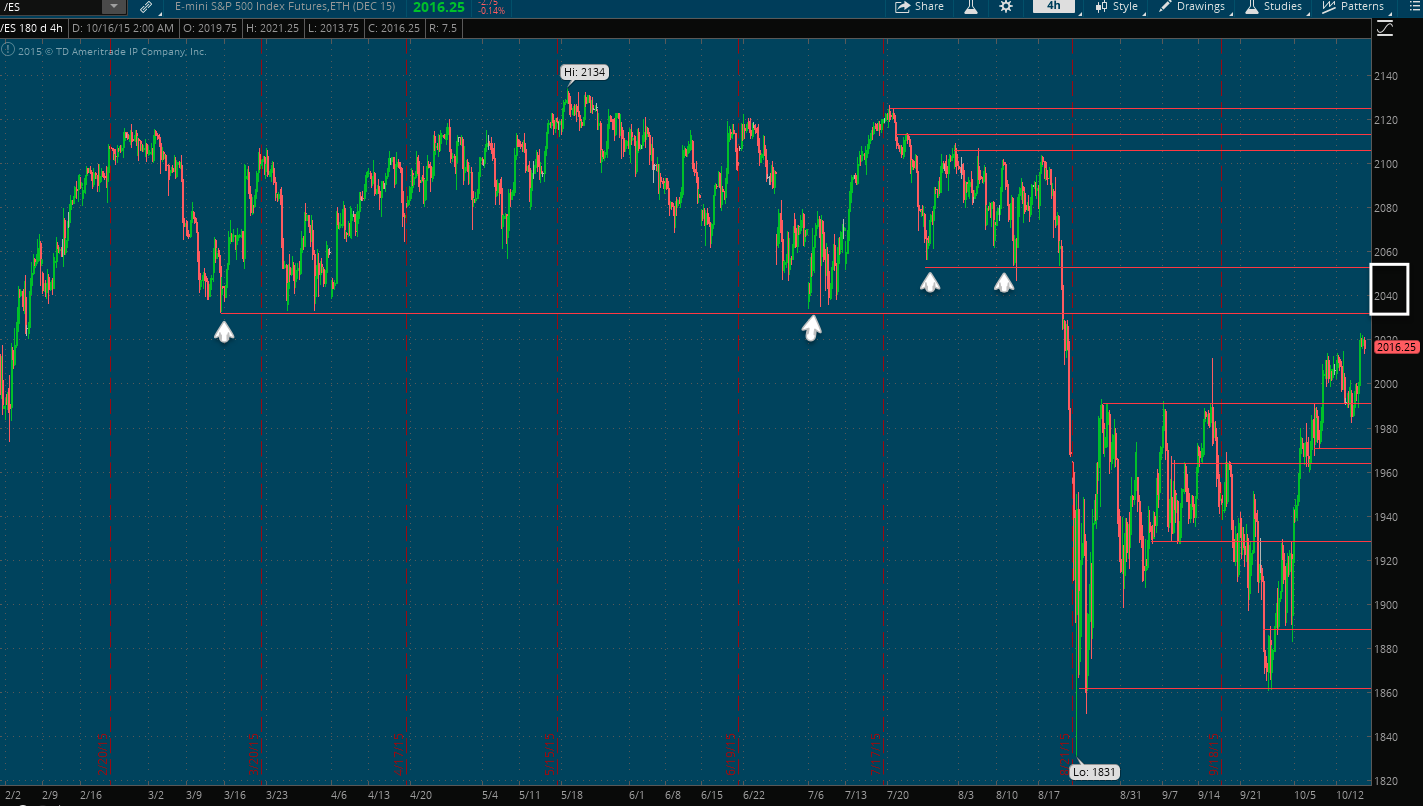Click the 1860 price axis label

(x=1385, y=693)
